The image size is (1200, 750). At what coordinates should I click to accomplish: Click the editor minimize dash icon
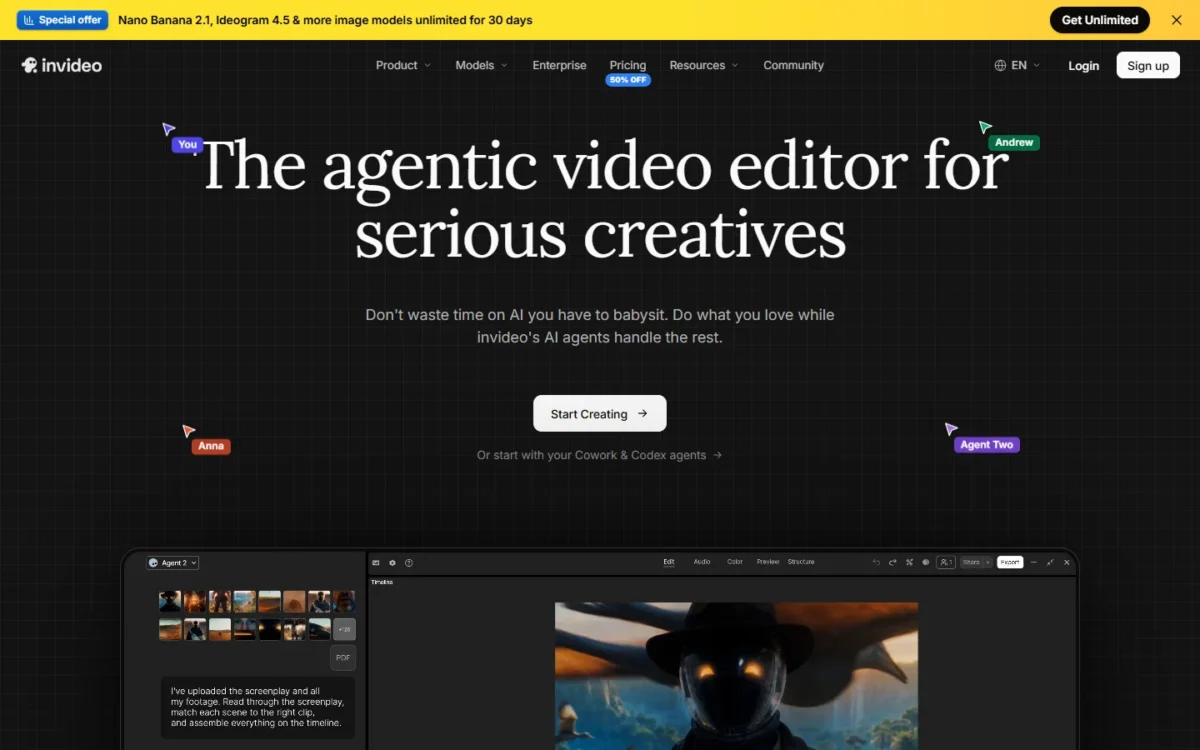[x=1034, y=563]
